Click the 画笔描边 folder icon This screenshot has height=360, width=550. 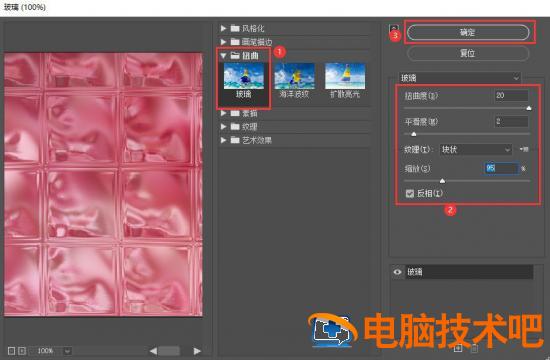(235, 42)
